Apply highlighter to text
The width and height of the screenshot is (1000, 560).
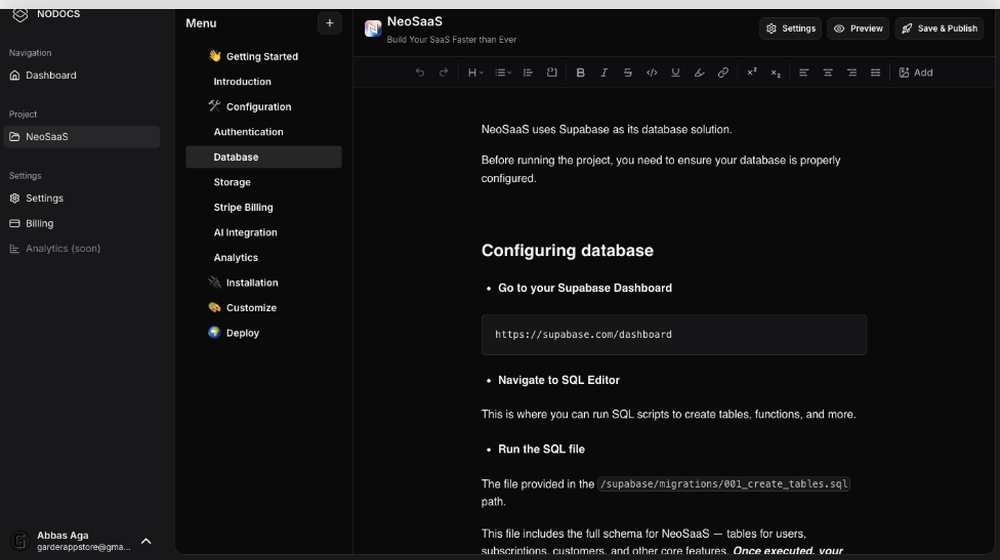pyautogui.click(x=699, y=73)
